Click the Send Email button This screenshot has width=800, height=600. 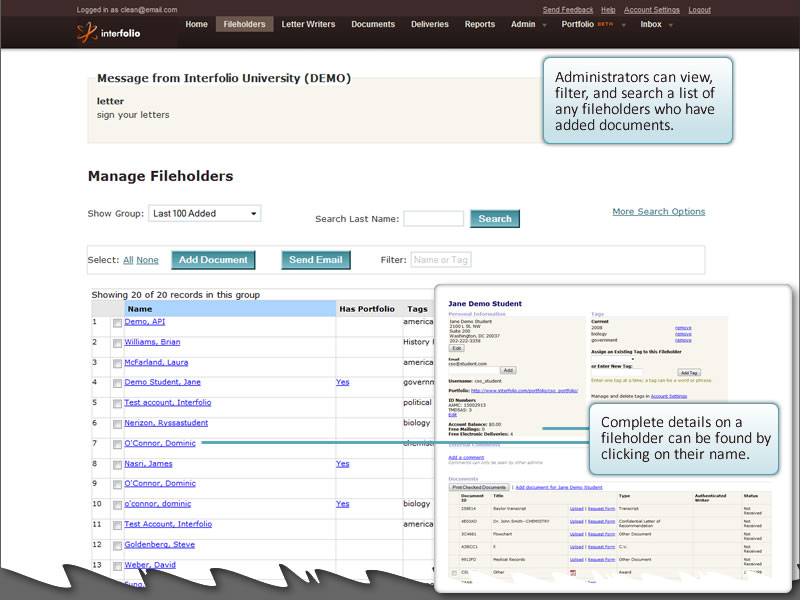(x=316, y=260)
